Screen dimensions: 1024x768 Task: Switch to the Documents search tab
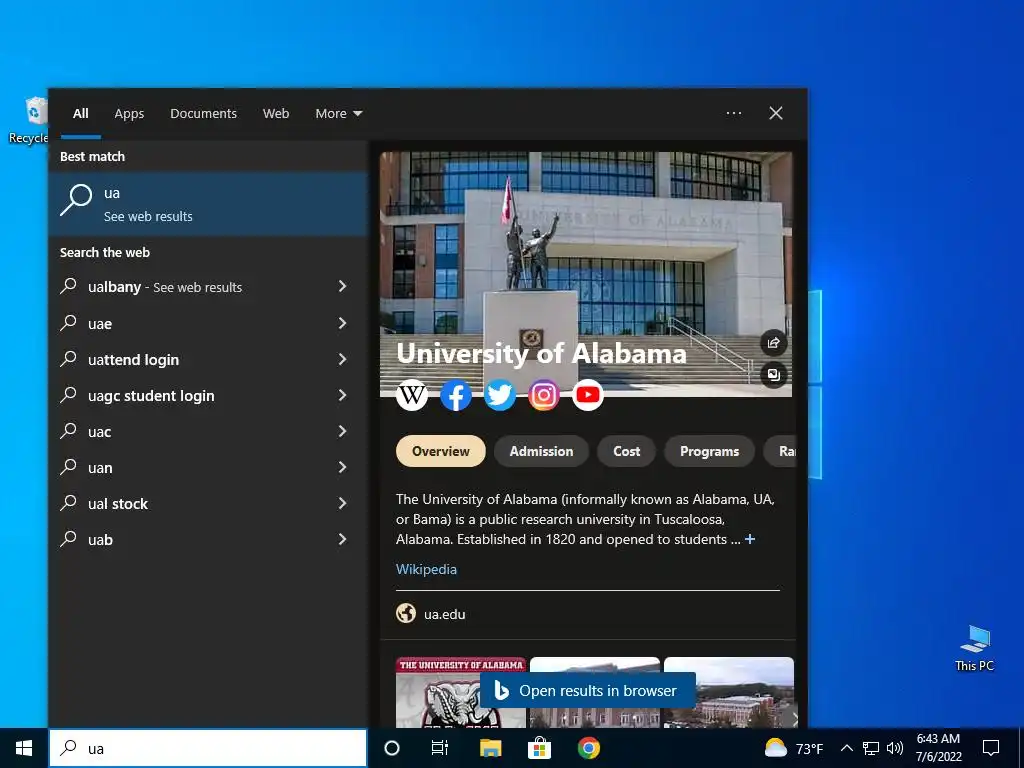(x=204, y=114)
